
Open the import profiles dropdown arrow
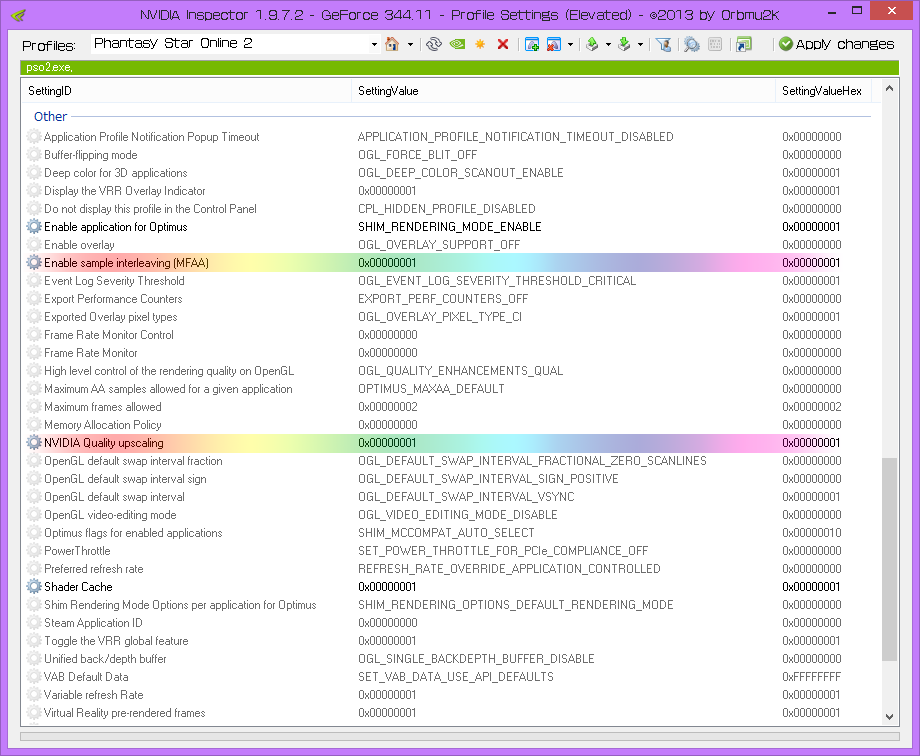(640, 45)
